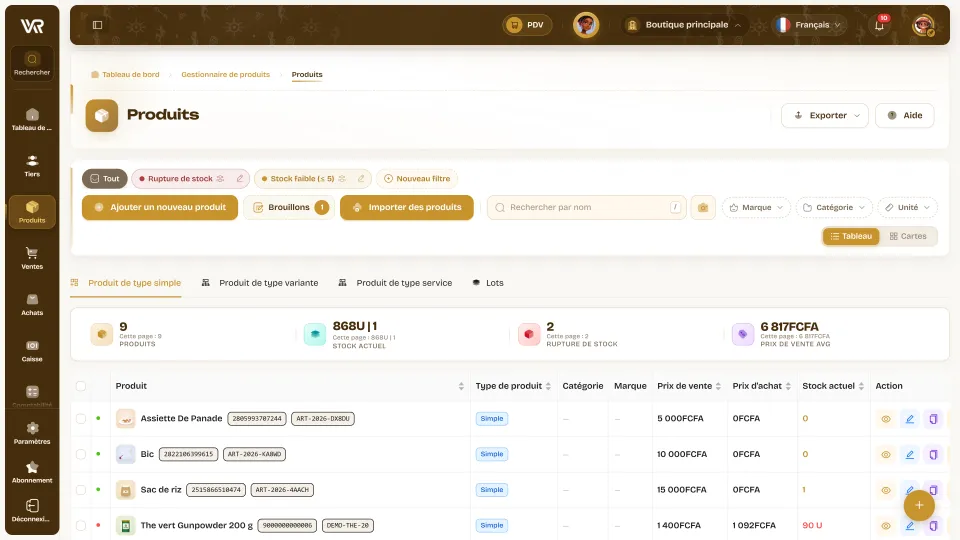Open the Rechercher search in sidebar
The width and height of the screenshot is (960, 540).
pyautogui.click(x=32, y=64)
